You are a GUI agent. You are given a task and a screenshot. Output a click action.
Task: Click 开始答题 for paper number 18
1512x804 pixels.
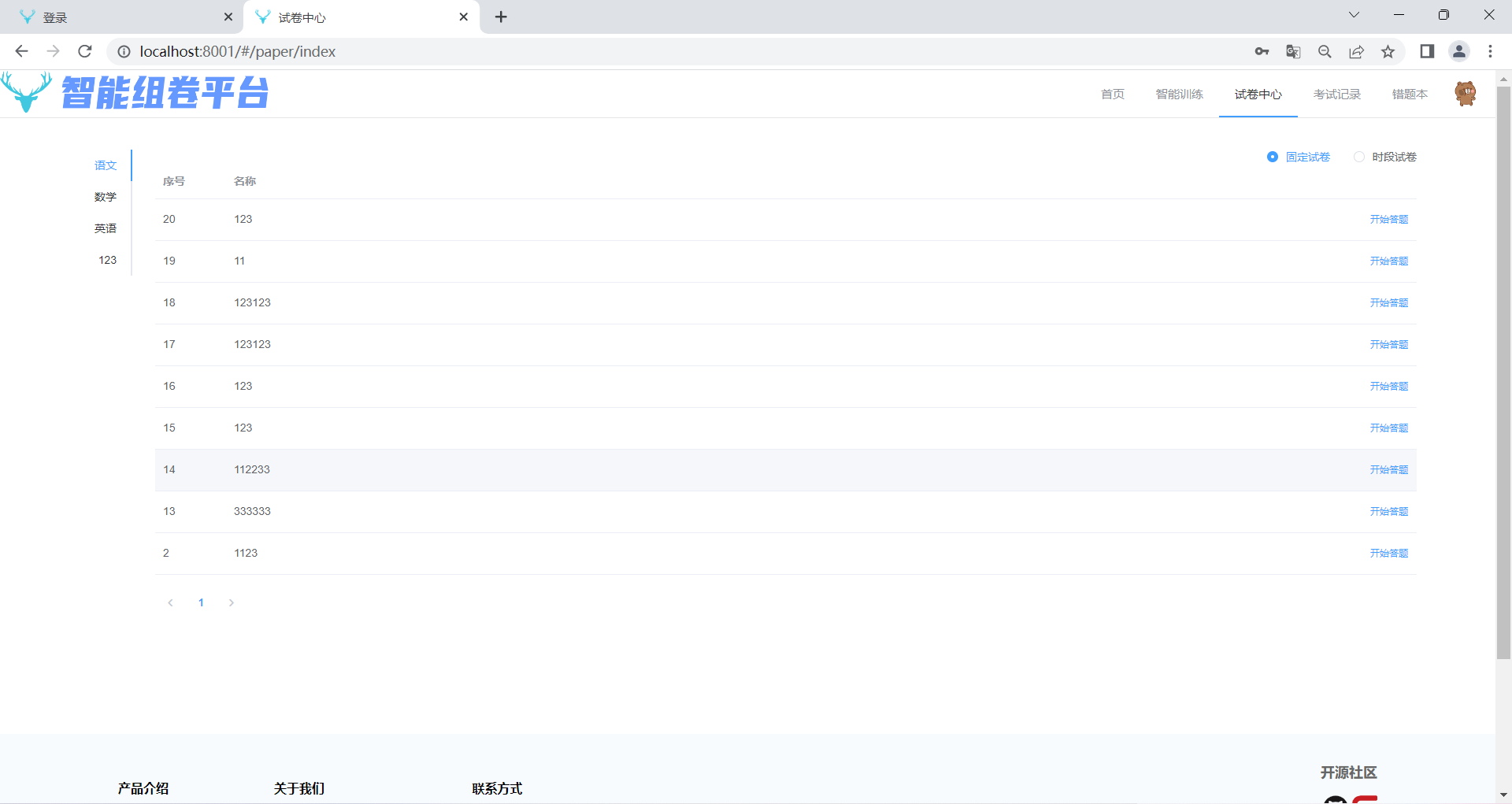coord(1388,303)
